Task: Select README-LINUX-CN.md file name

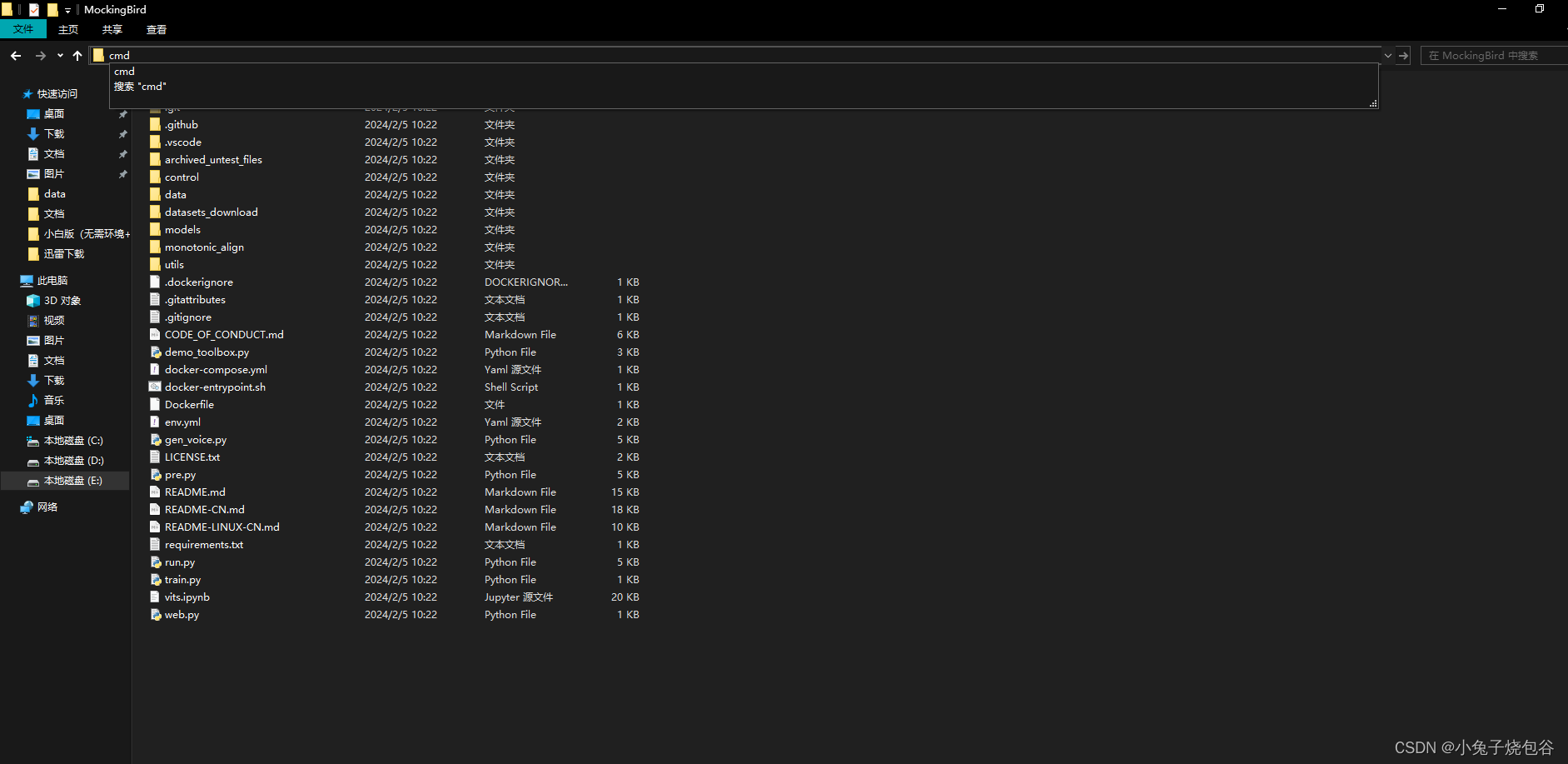Action: (222, 527)
